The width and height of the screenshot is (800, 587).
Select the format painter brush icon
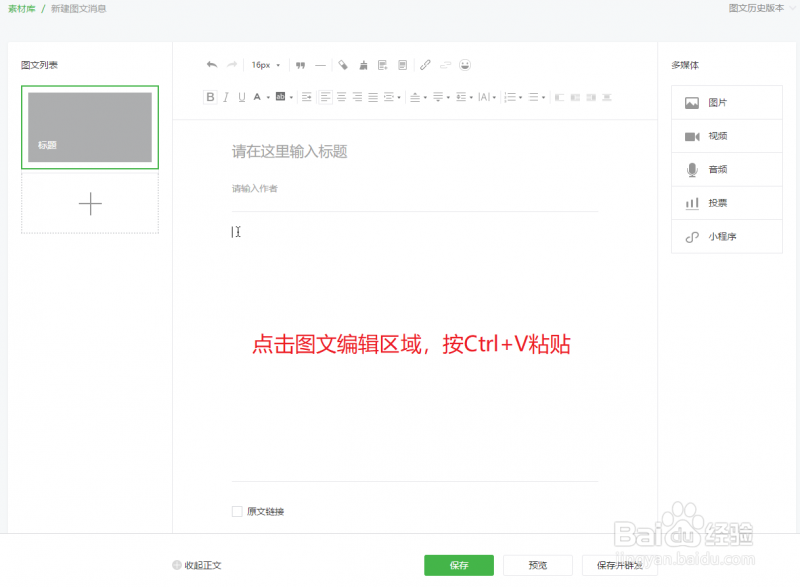pyautogui.click(x=363, y=65)
